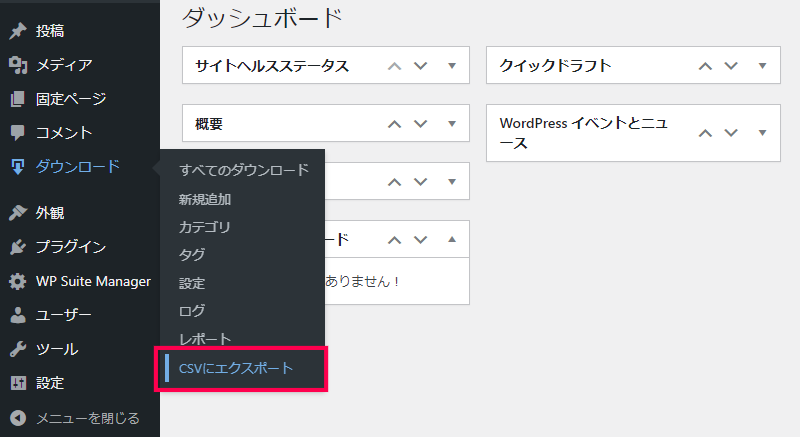Click the pages icon beside 固定ページ
This screenshot has width=800, height=437.
tap(18, 99)
